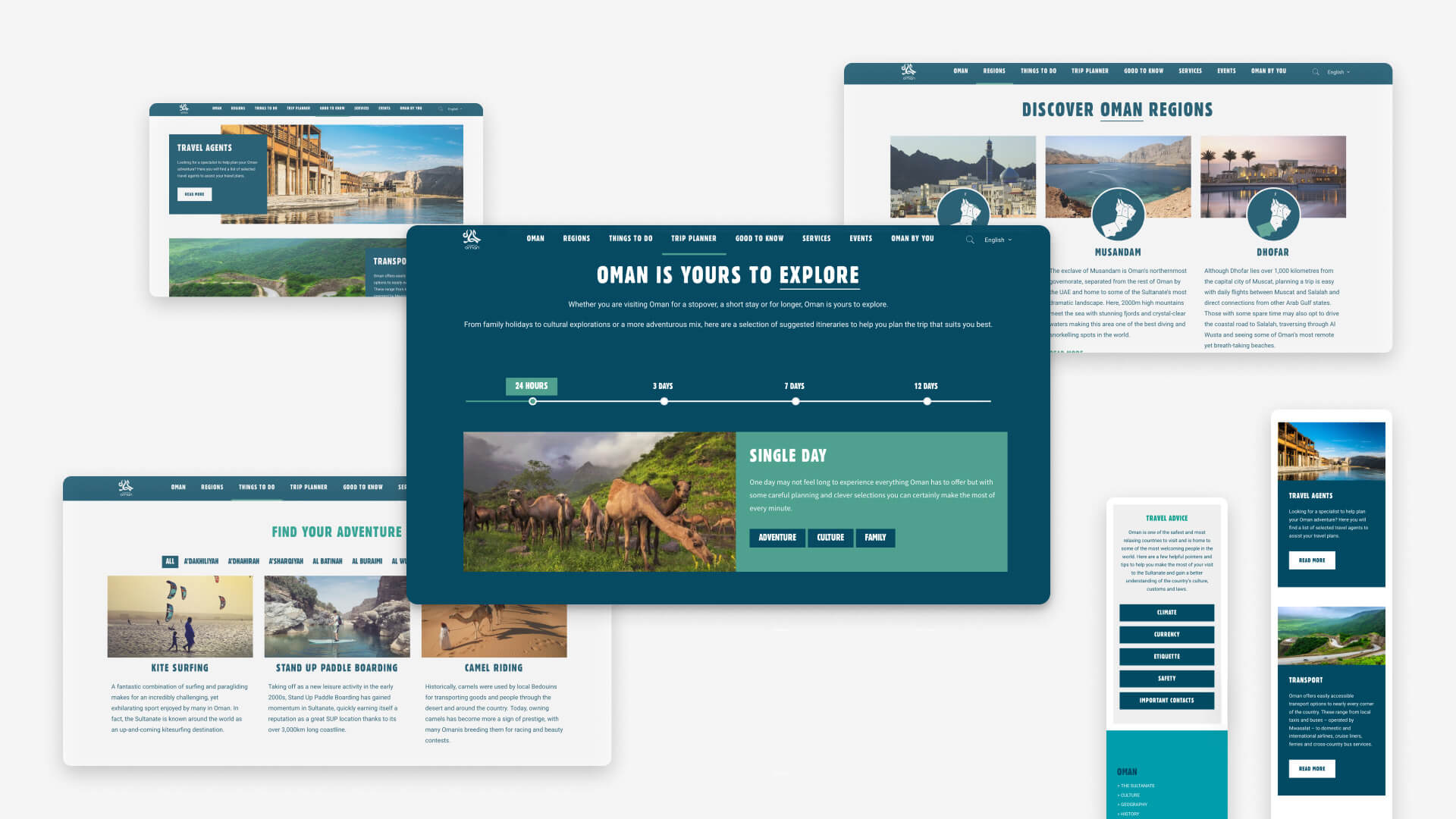Click Important Contacts button in mobile view
The image size is (1456, 819).
coord(1166,701)
